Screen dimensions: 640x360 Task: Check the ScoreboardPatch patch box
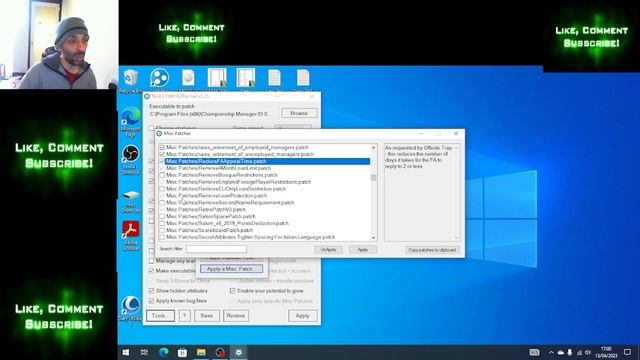[162, 230]
